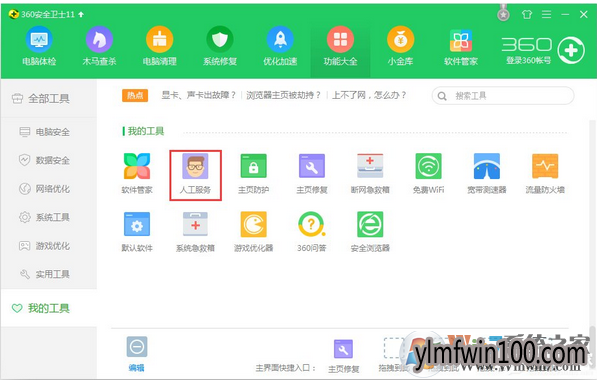Screen dimensions: 597x380
Task: Click the 360 login plus icon
Action: tap(571, 50)
